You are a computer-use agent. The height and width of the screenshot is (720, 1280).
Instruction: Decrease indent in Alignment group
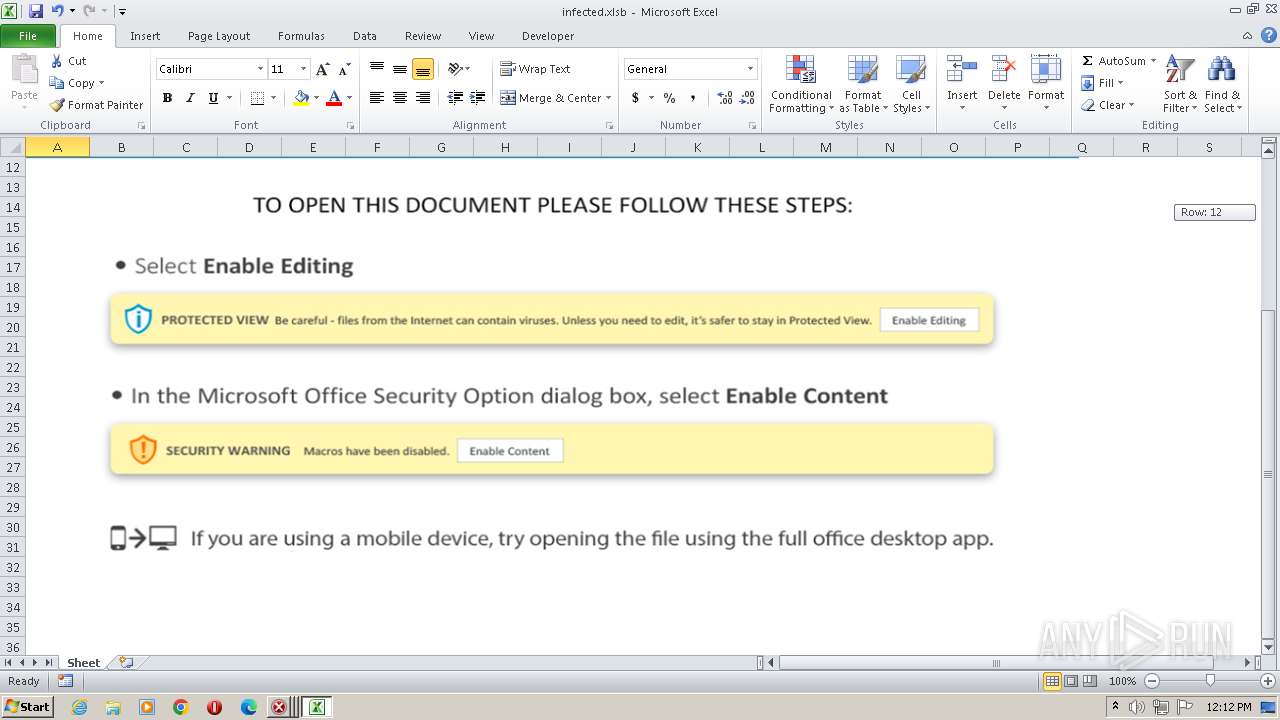(x=455, y=98)
